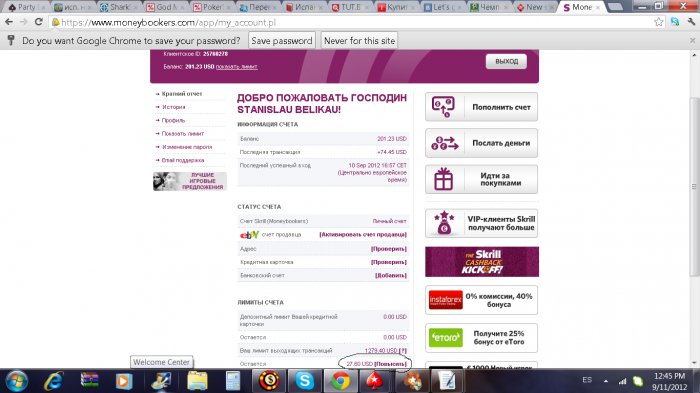
Task: Switch to the Poker browser tab
Action: click(x=212, y=7)
